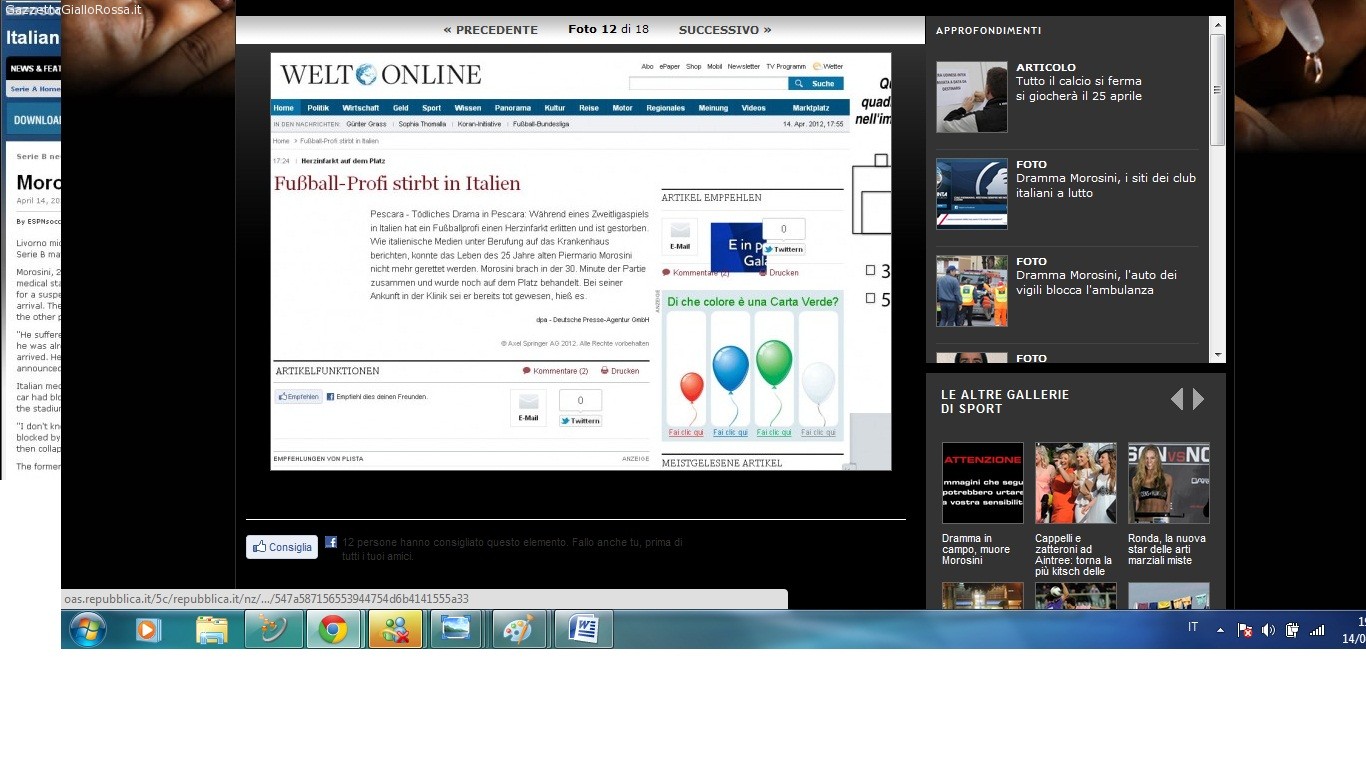
Task: Click the red balloon in Carta Verde ad
Action: point(691,387)
